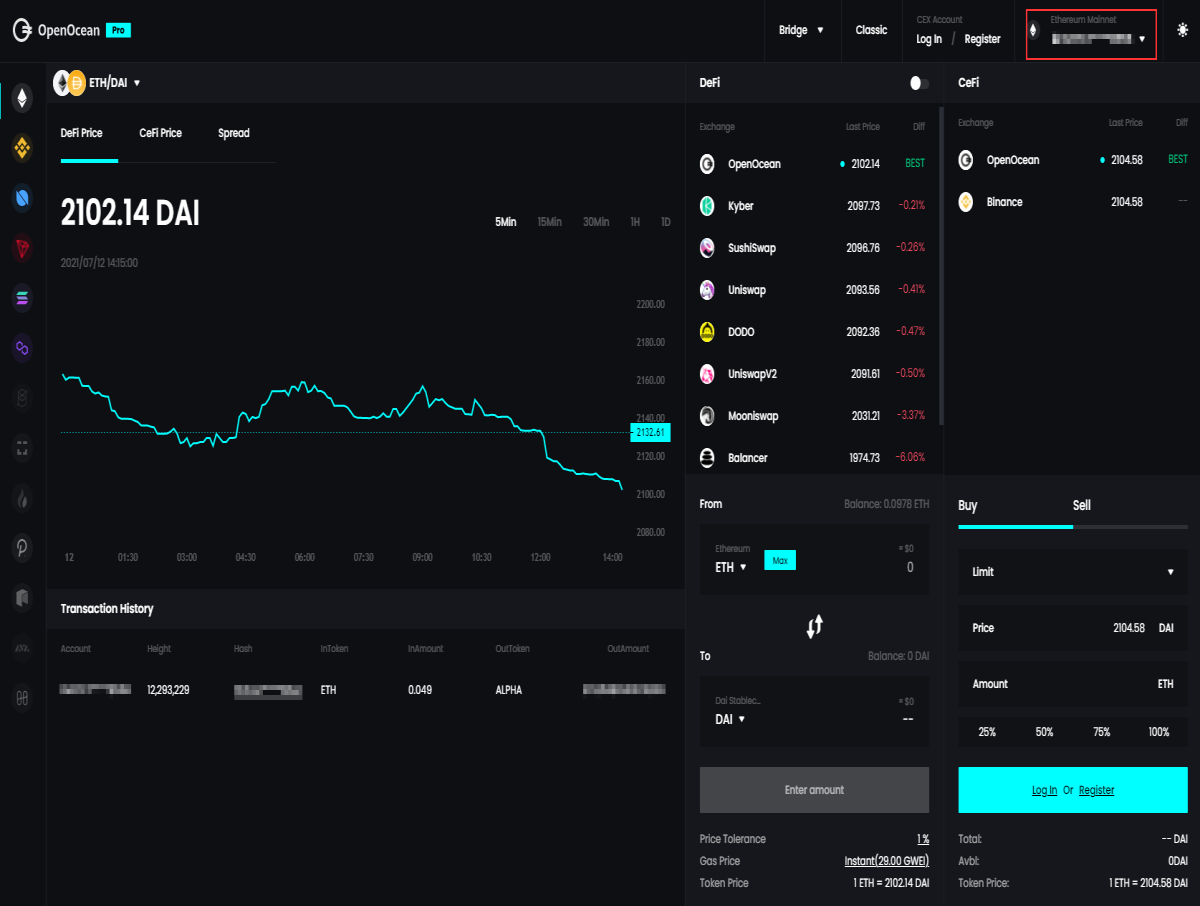Select the 5Min chart interval
Viewport: 1200px width, 906px height.
pyautogui.click(x=505, y=222)
